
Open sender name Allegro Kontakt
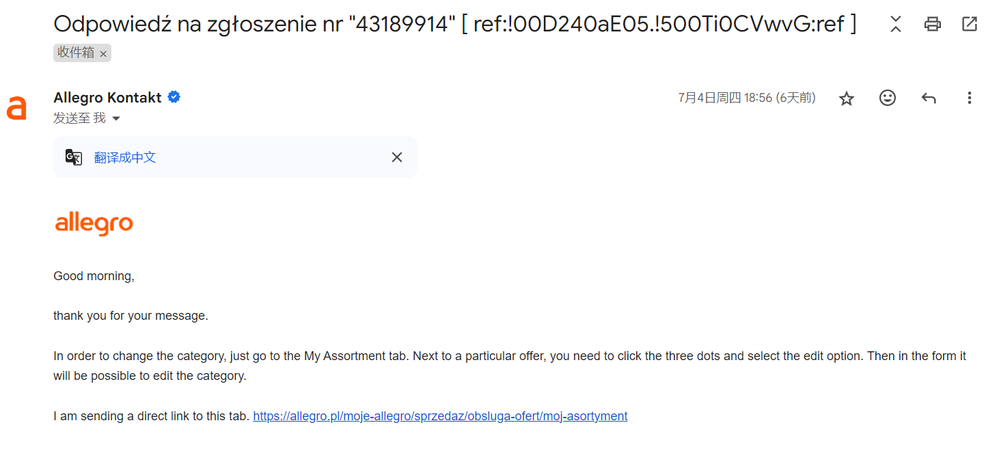click(x=108, y=97)
